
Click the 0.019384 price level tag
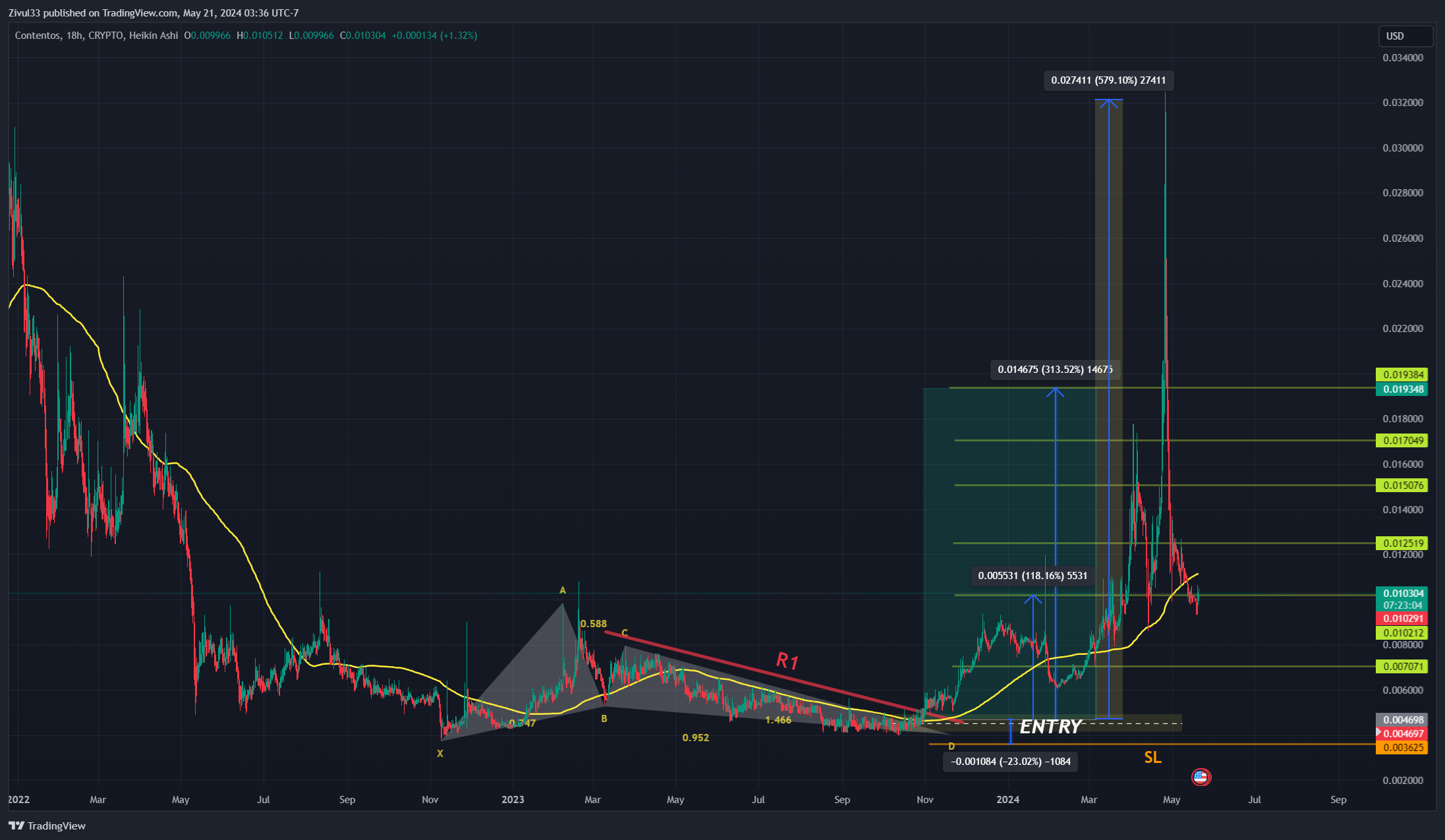(1402, 375)
